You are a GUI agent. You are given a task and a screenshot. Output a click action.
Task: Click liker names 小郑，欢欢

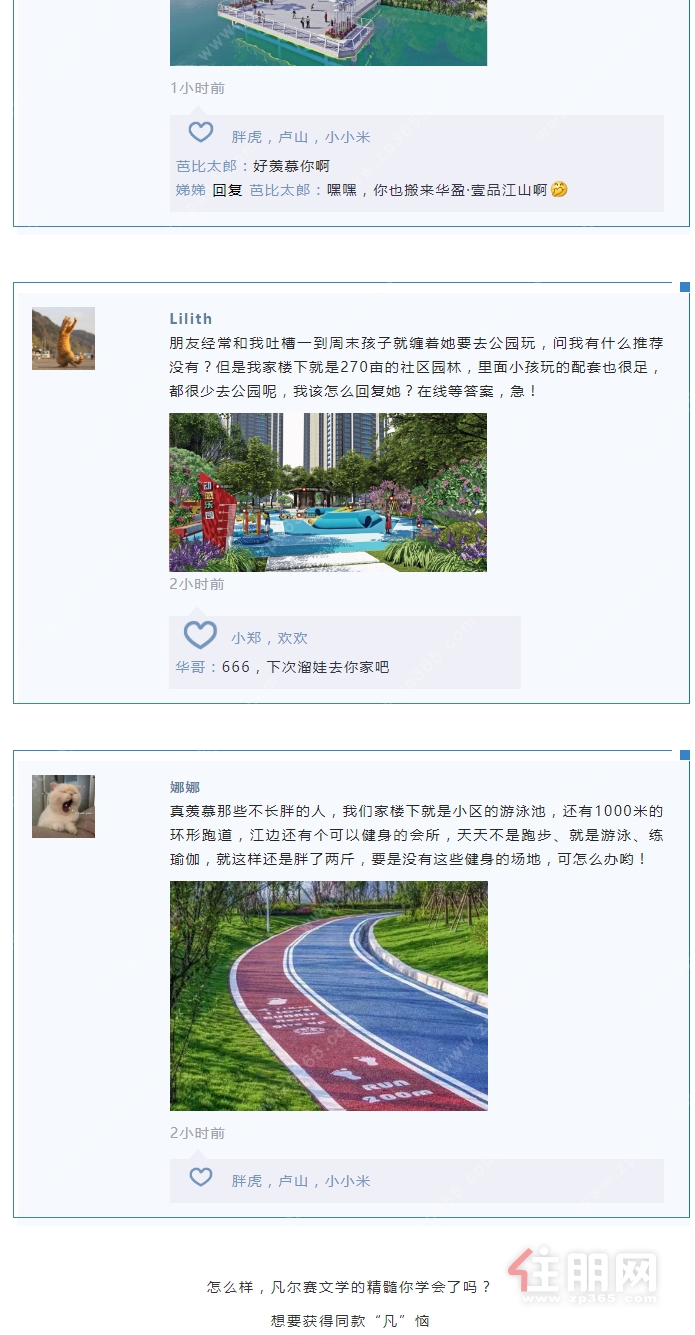coord(270,638)
